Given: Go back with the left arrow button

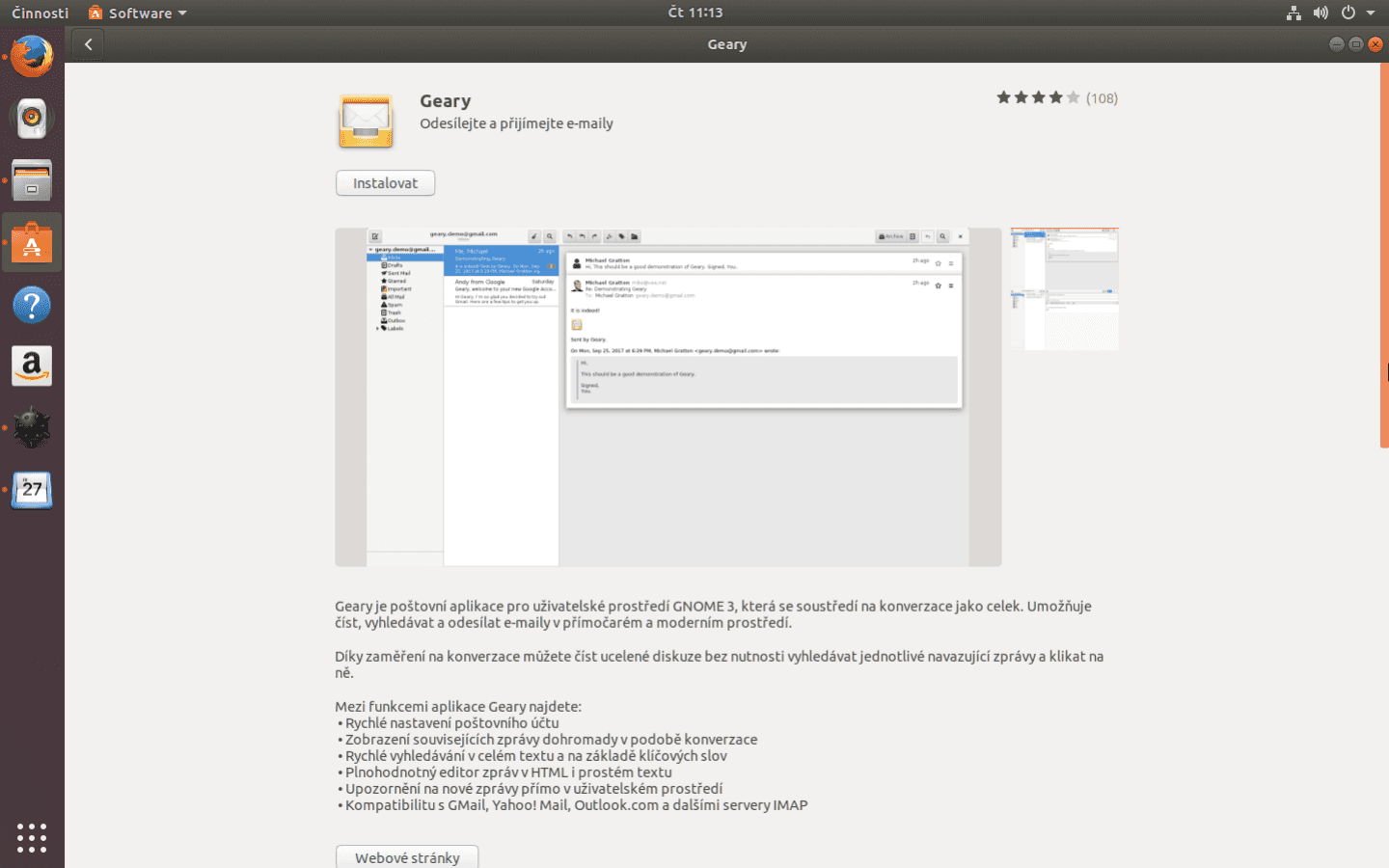Looking at the screenshot, I should tap(87, 43).
